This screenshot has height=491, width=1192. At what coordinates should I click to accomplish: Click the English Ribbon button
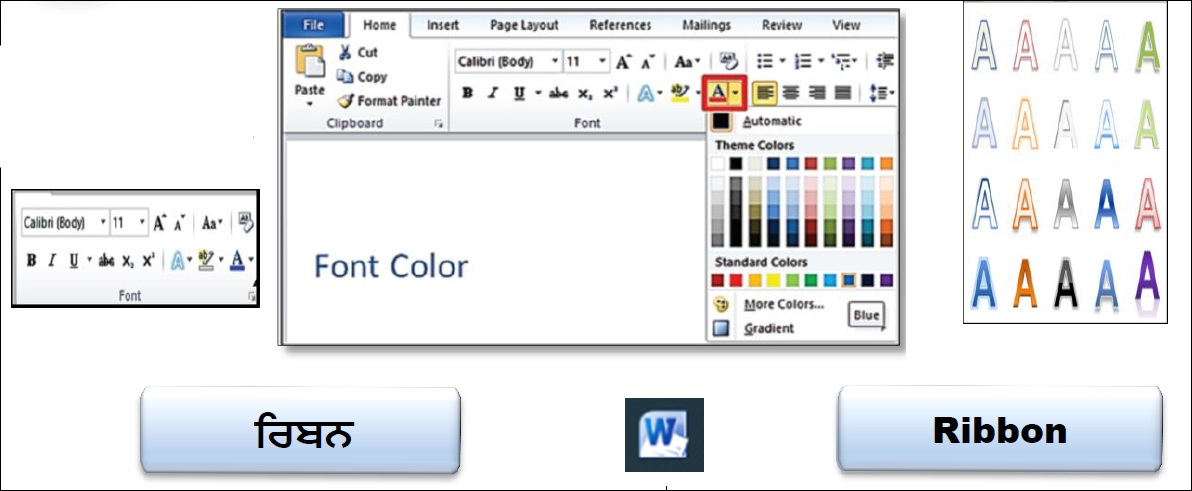[x=999, y=430]
